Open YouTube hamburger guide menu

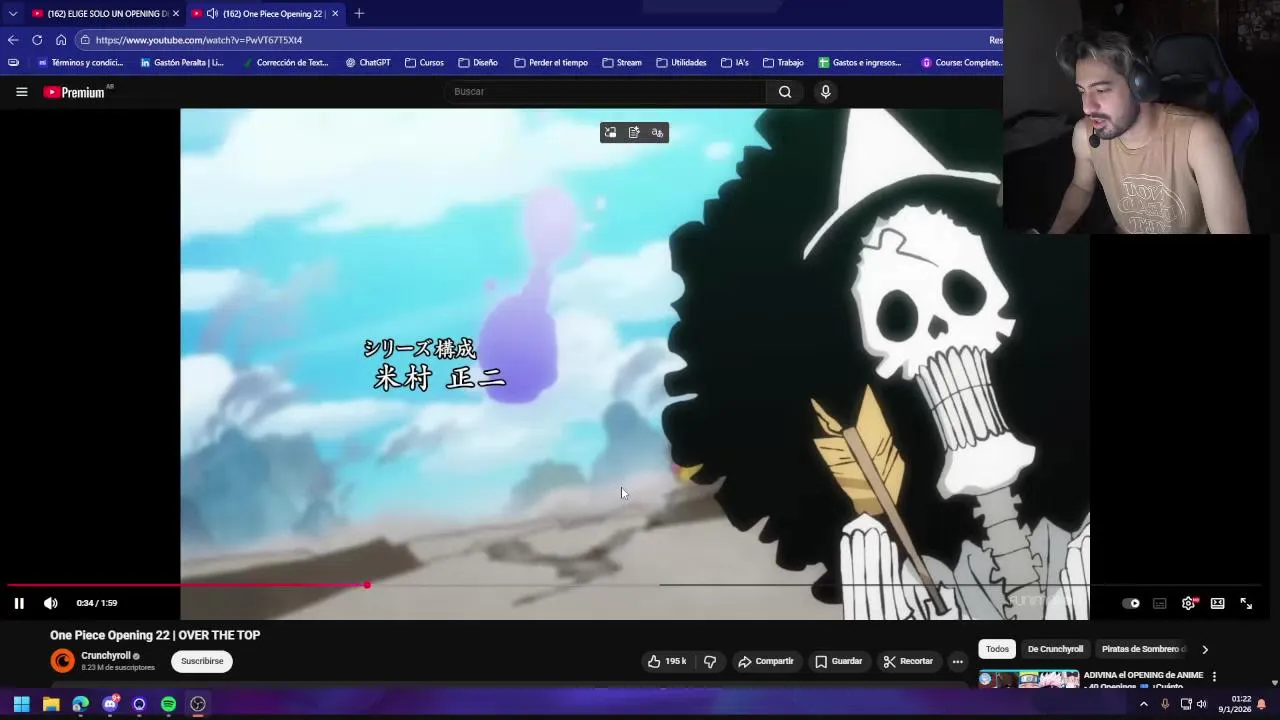[x=21, y=92]
